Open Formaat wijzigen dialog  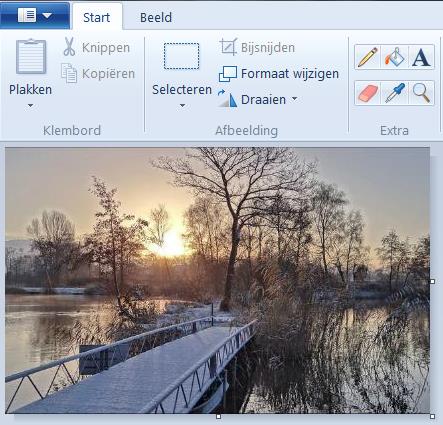[279, 73]
